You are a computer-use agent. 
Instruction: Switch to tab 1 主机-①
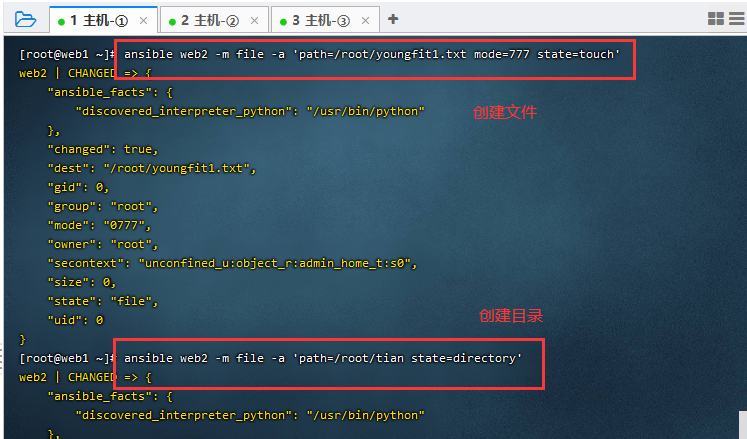[103, 20]
